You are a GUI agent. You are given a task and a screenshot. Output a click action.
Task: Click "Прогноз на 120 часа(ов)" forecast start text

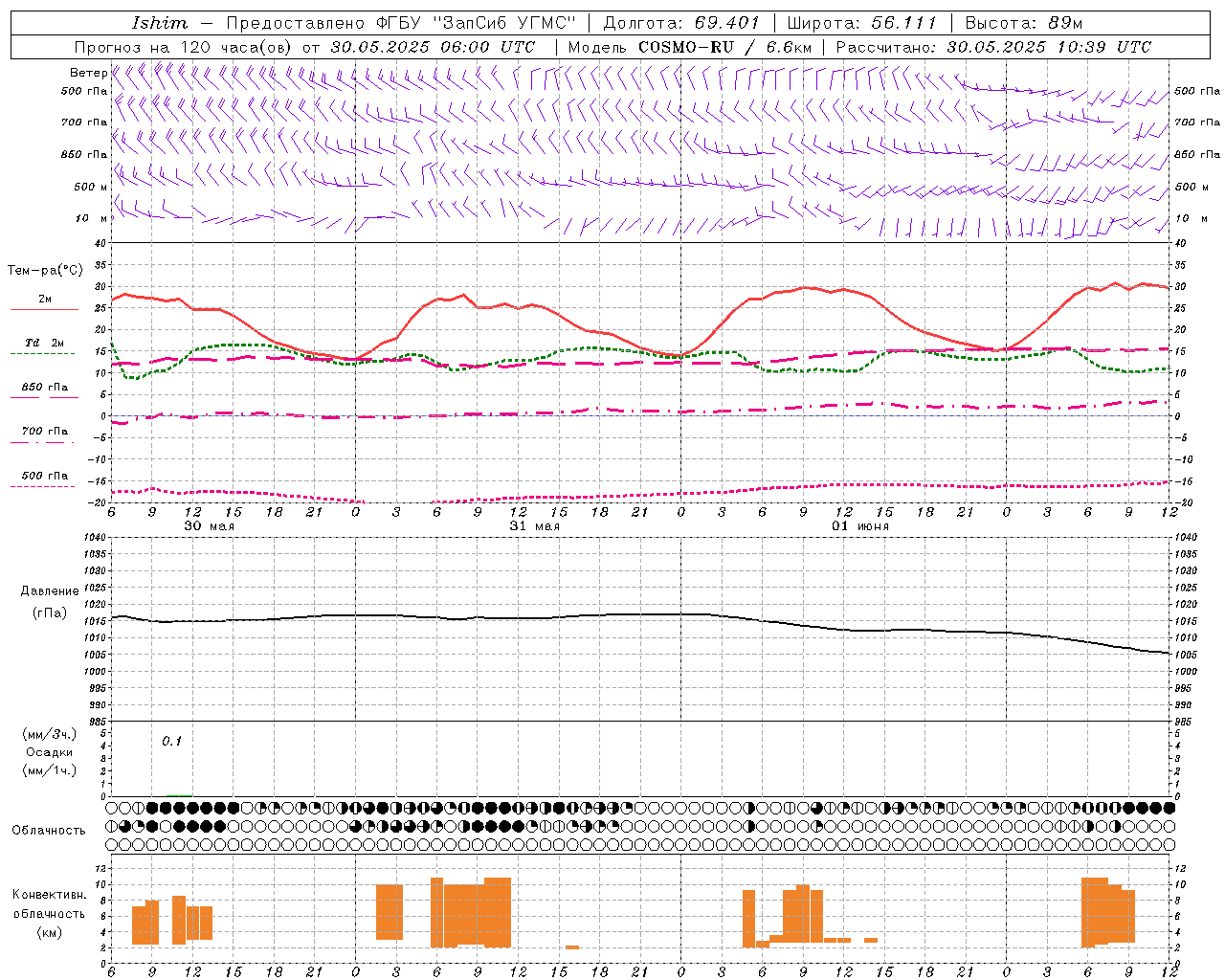184,47
